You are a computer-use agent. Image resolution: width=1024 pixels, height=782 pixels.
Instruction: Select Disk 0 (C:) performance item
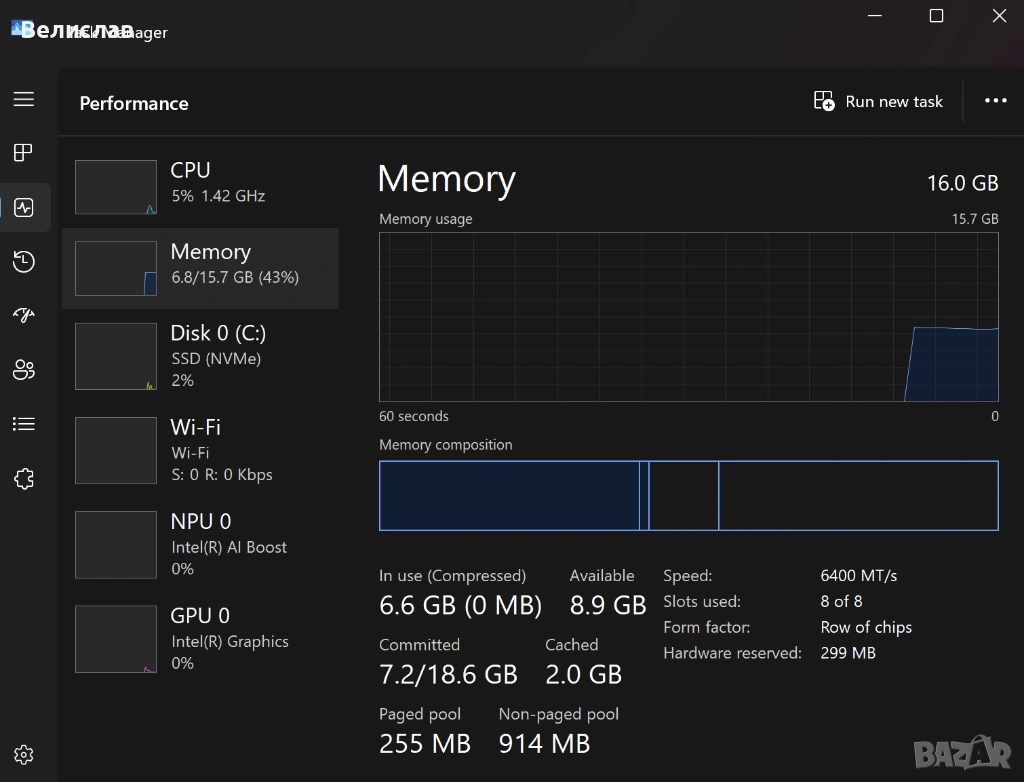point(200,356)
